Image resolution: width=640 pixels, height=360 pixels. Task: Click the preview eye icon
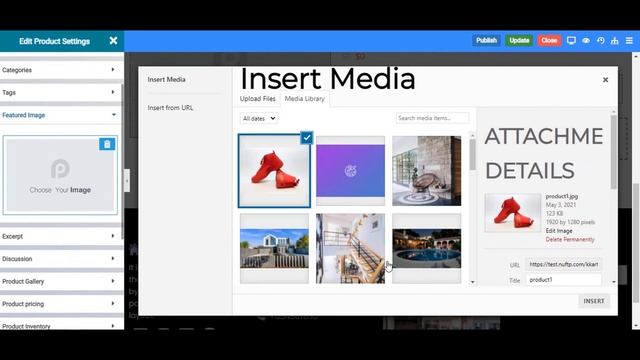tap(586, 40)
